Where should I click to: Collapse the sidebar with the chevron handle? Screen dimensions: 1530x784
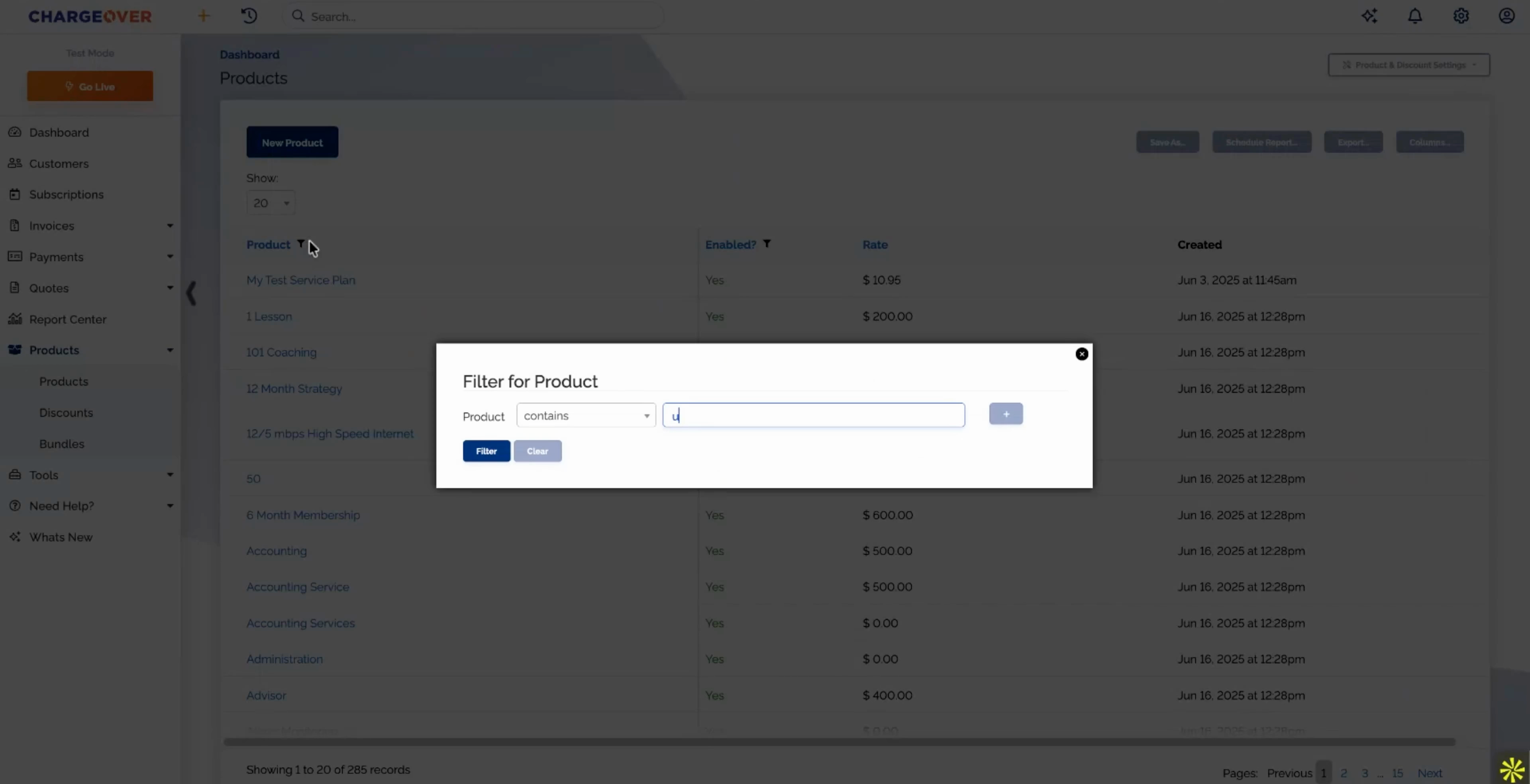[x=191, y=293]
